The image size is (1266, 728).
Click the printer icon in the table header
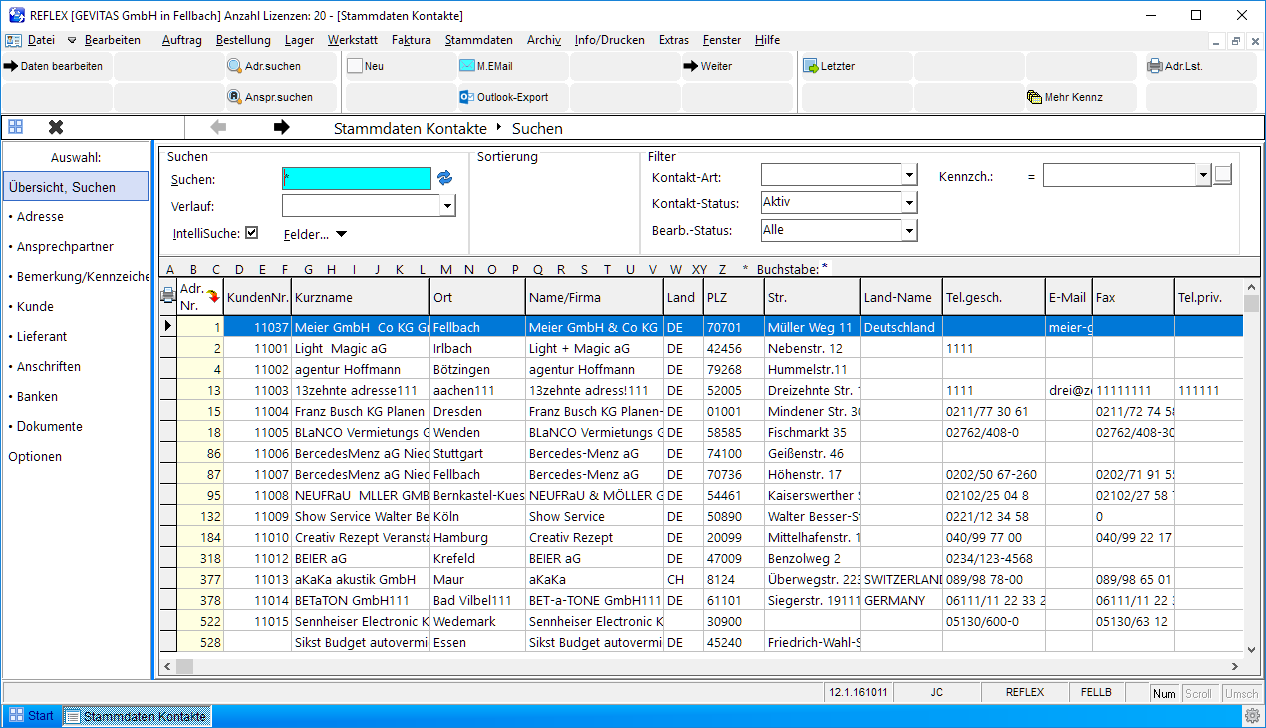coord(168,295)
